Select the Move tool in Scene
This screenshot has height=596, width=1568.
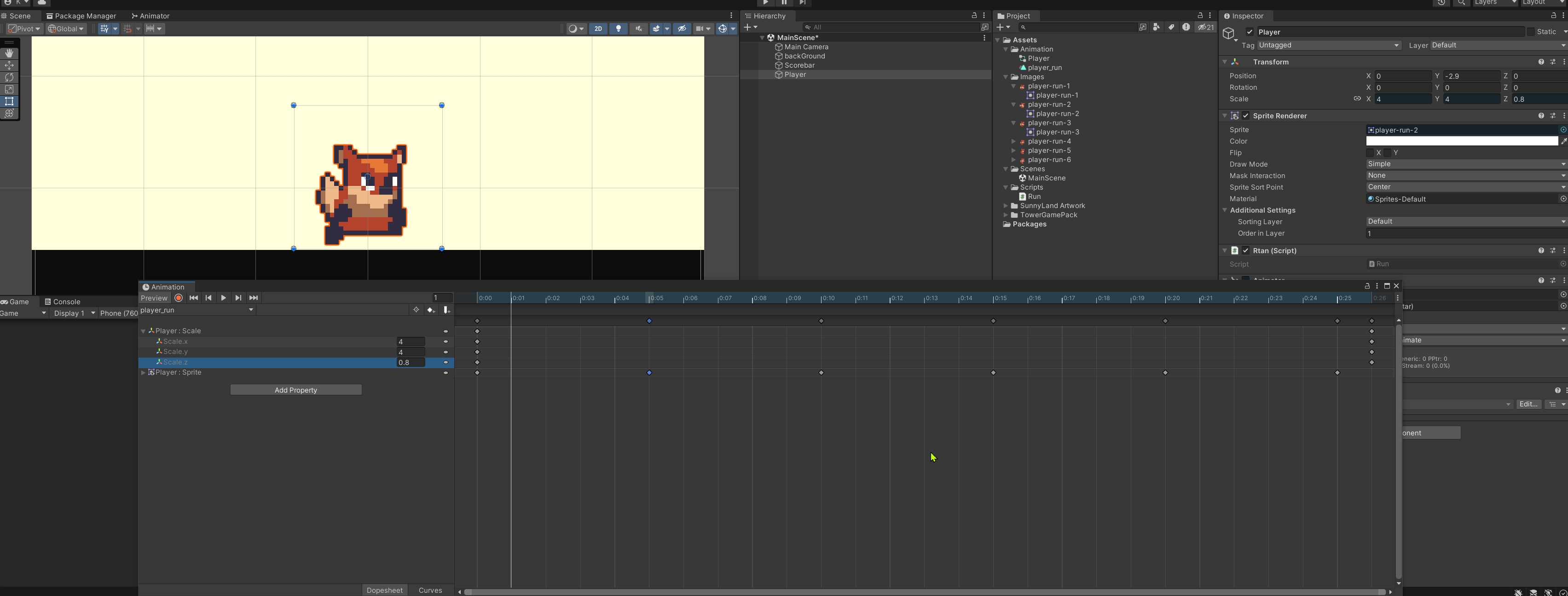click(x=9, y=66)
